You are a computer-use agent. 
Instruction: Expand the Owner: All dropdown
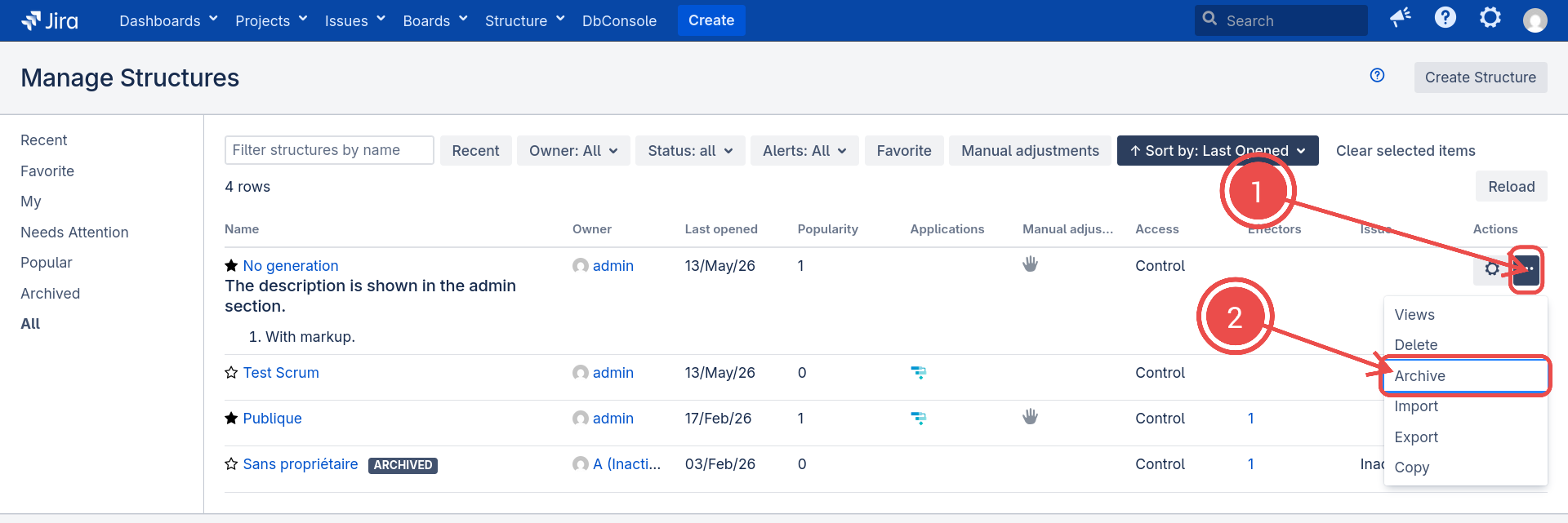[573, 151]
